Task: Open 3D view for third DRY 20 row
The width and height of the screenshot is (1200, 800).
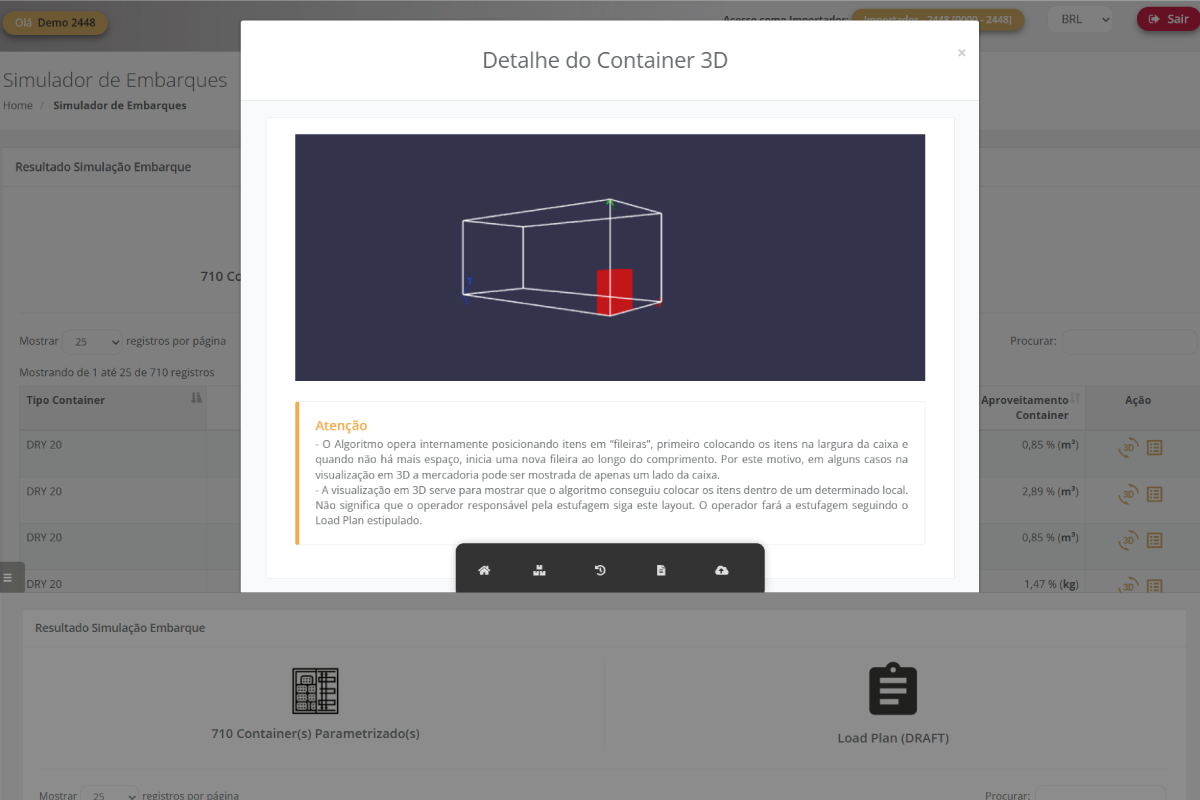Action: point(1128,540)
